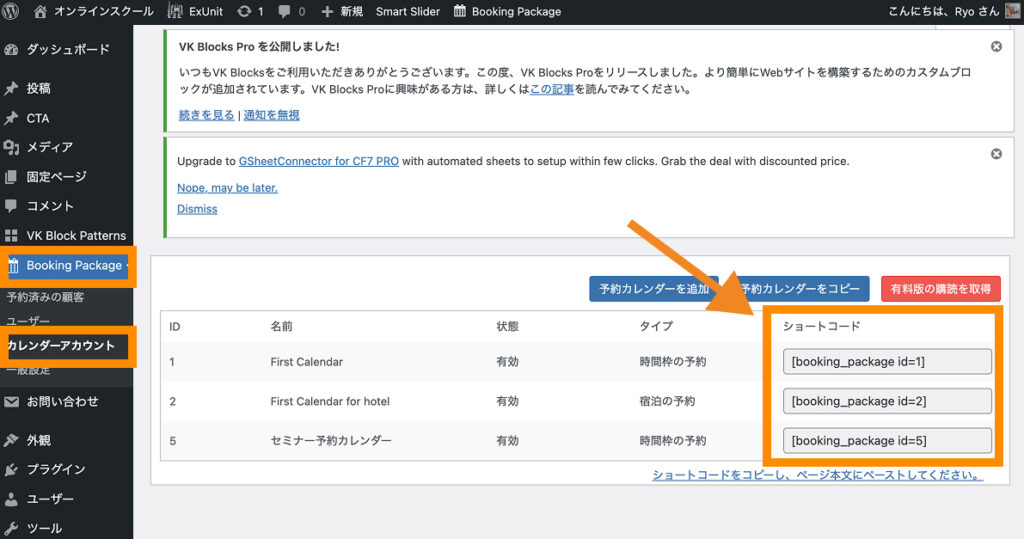Screen dimensions: 1024x539
Task: Click the user avatar in top-right corner
Action: point(1012,12)
